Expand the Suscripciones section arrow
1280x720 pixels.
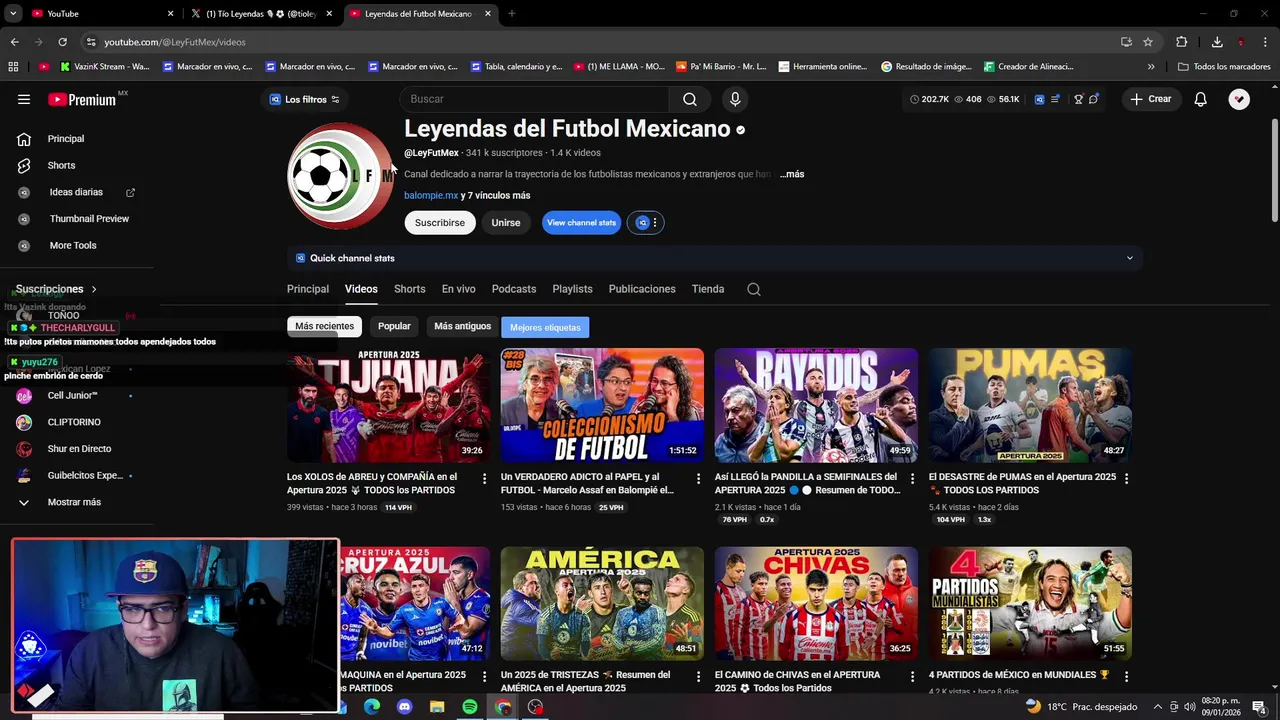coord(94,289)
